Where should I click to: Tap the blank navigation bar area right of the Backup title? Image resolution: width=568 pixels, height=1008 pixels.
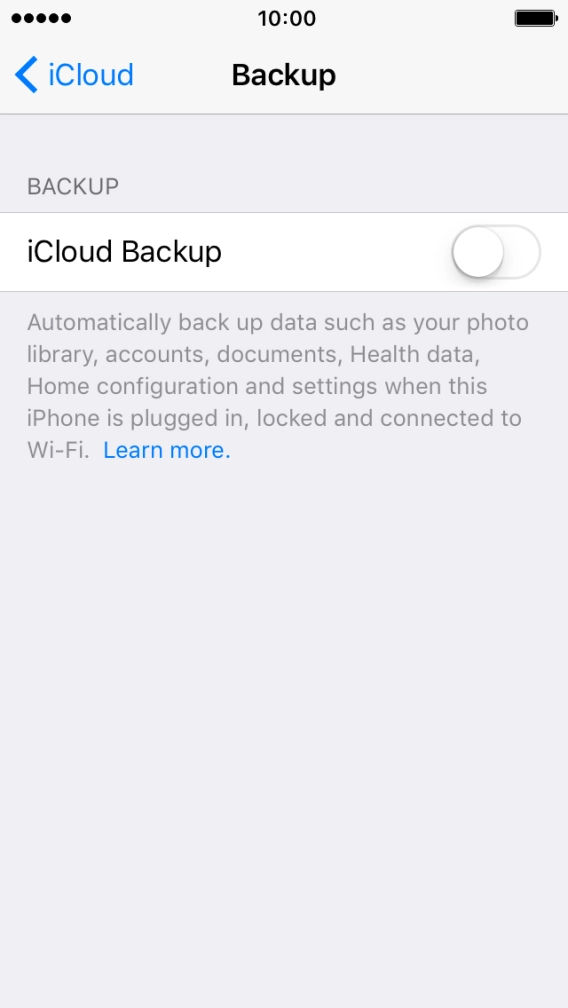450,75
